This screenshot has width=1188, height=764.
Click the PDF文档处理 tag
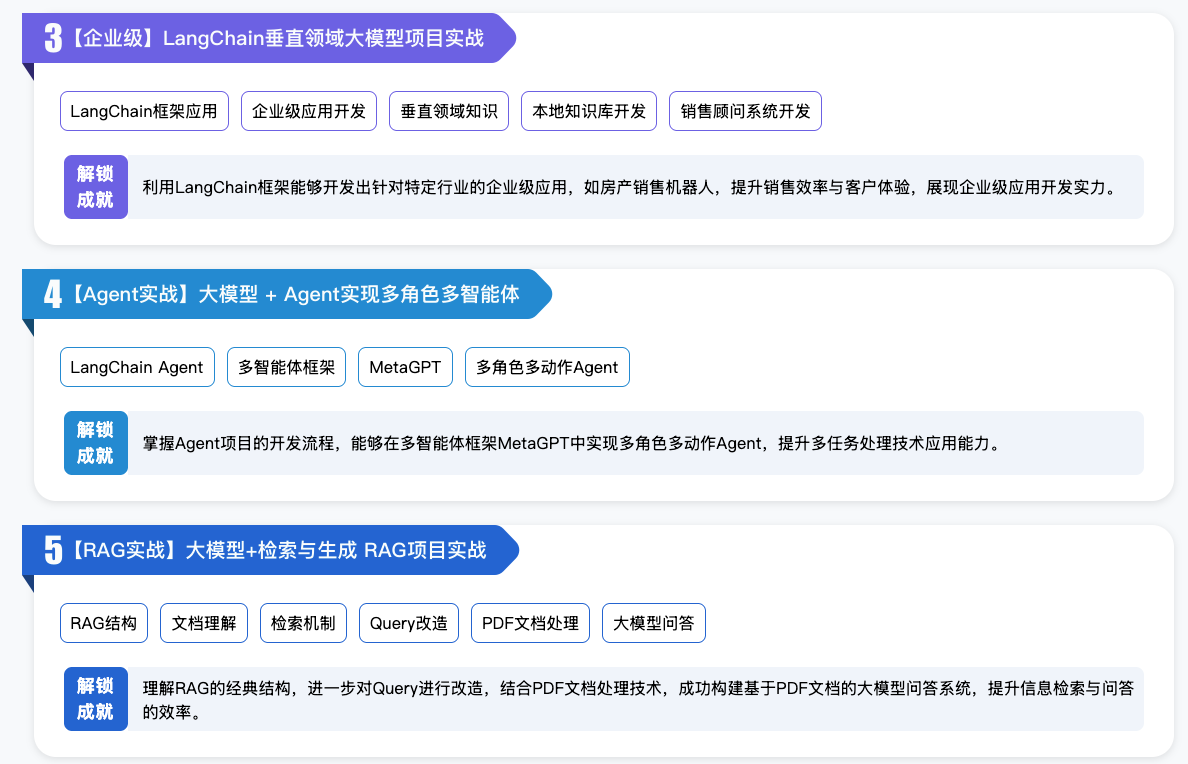coord(530,623)
